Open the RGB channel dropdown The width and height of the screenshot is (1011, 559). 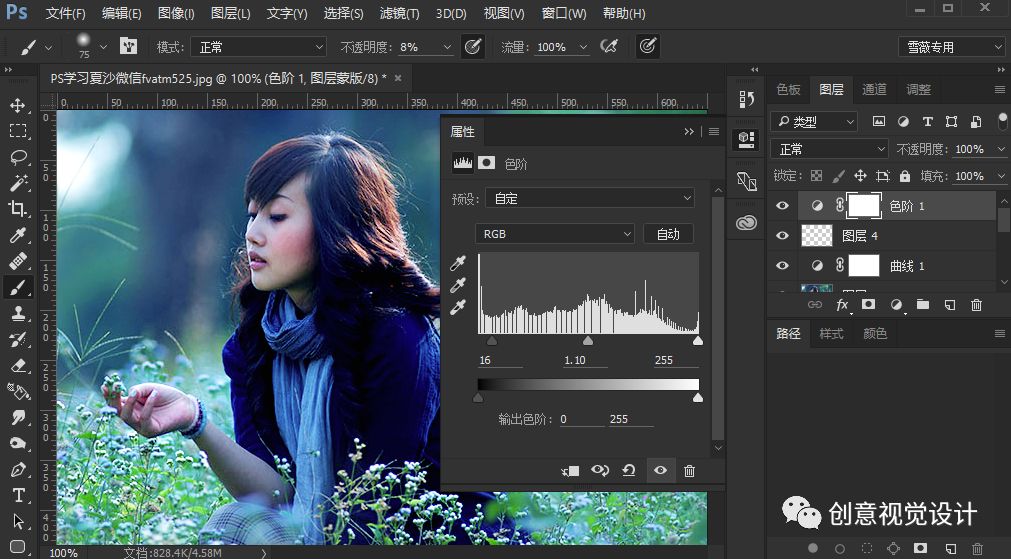click(555, 234)
